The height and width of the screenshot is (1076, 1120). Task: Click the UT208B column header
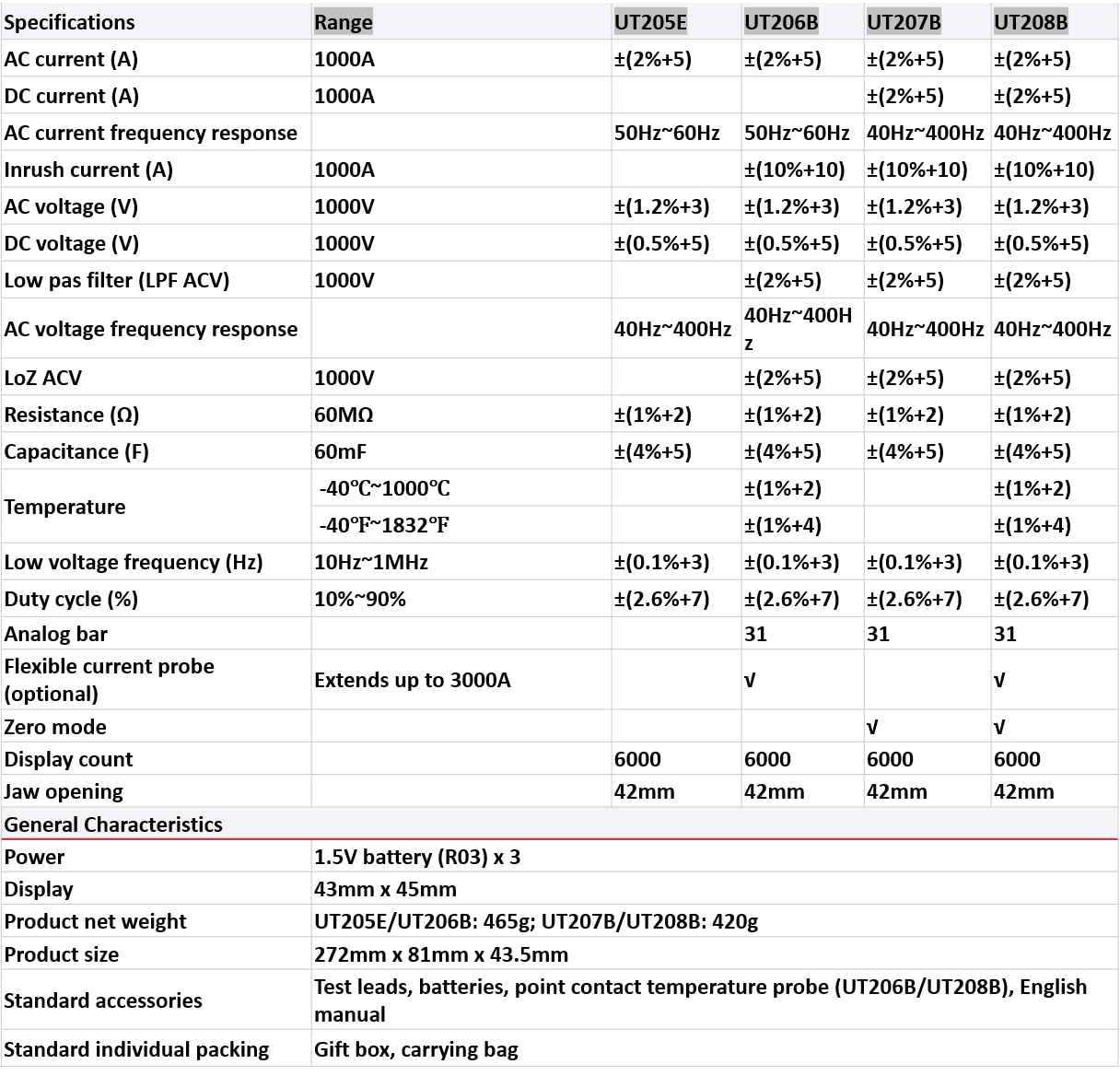click(x=1031, y=22)
